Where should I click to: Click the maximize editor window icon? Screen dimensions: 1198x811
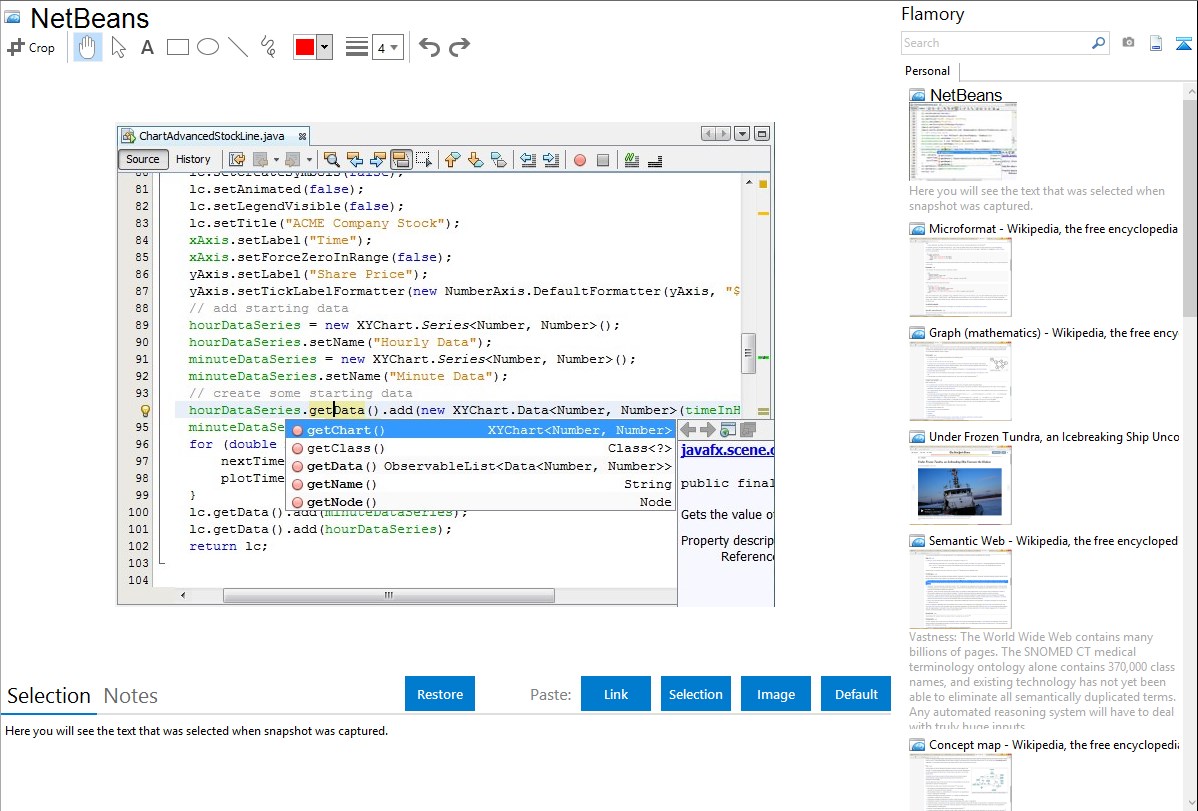(x=762, y=134)
